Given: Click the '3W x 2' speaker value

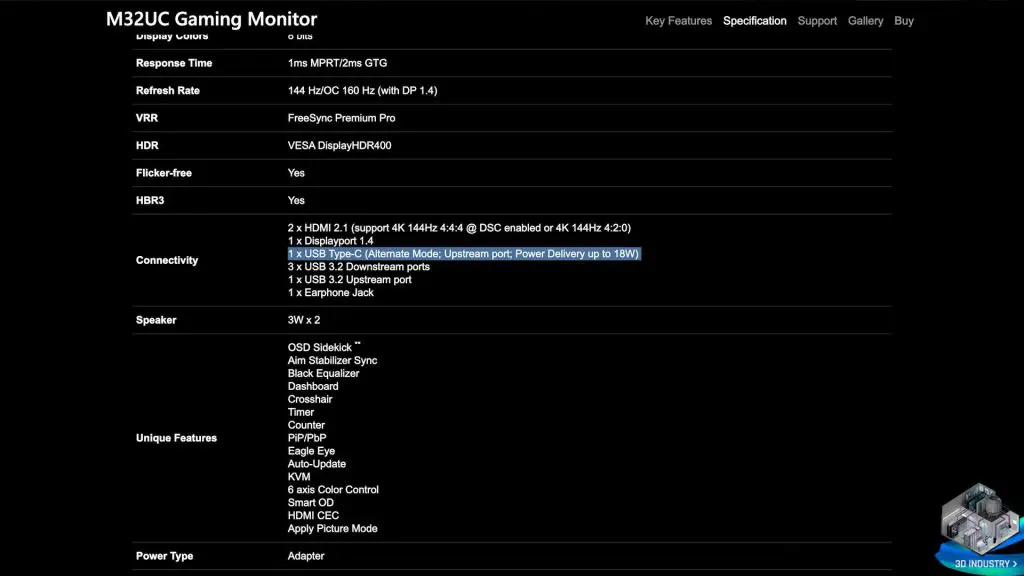Looking at the screenshot, I should pyautogui.click(x=304, y=320).
